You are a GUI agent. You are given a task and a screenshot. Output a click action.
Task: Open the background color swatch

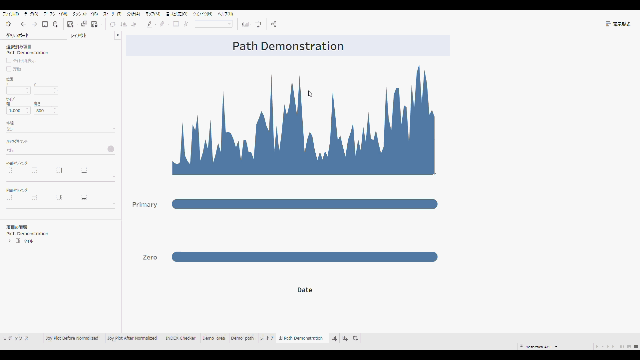tap(111, 149)
